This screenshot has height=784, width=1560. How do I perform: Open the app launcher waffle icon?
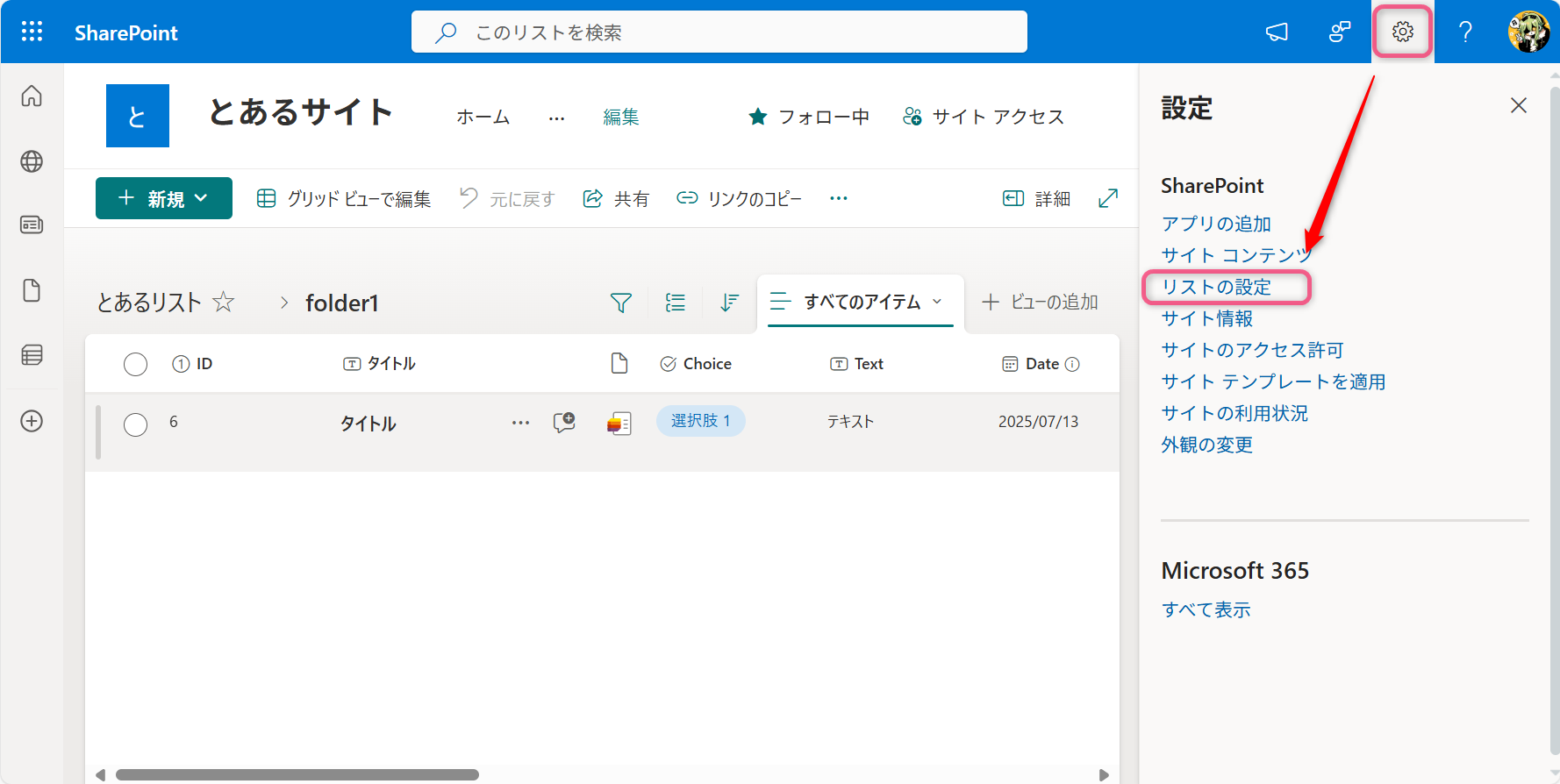click(x=32, y=32)
